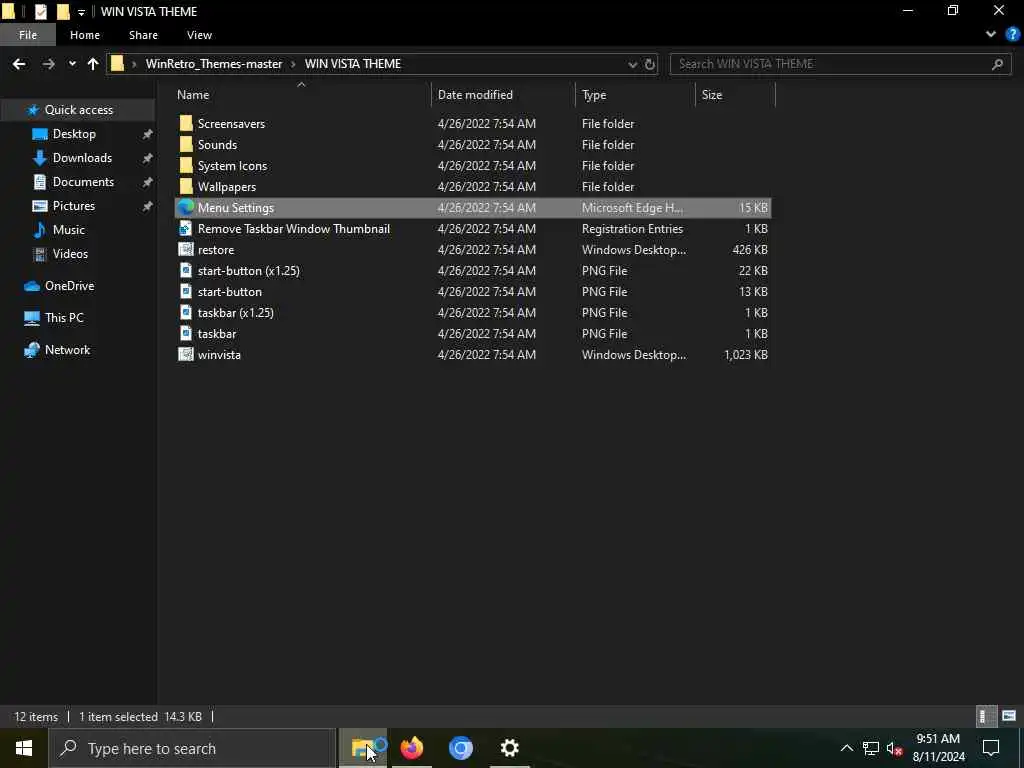This screenshot has height=768, width=1024.
Task: Open File Explorer taskbar icon
Action: coord(363,748)
